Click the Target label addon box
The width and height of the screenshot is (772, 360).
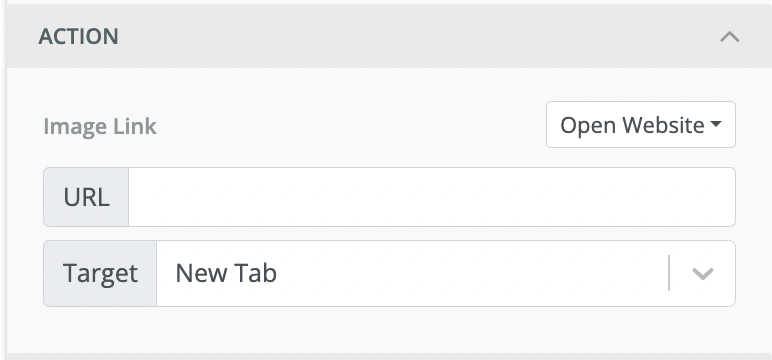point(100,273)
